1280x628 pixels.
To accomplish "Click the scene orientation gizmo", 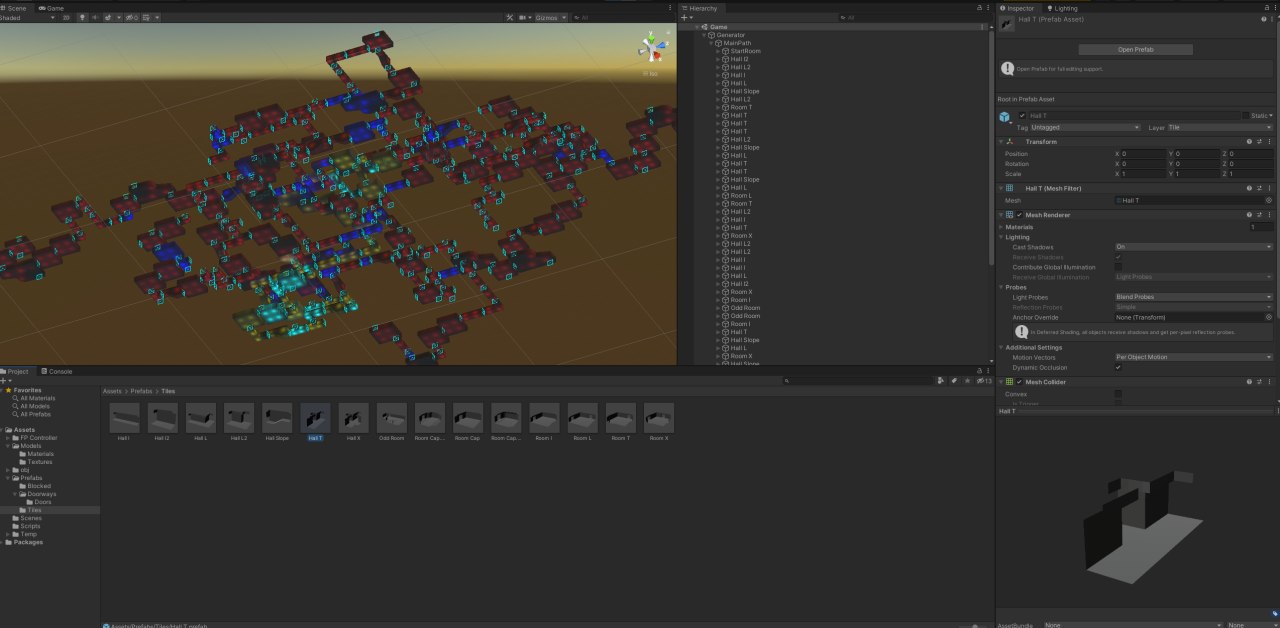I will coord(652,46).
